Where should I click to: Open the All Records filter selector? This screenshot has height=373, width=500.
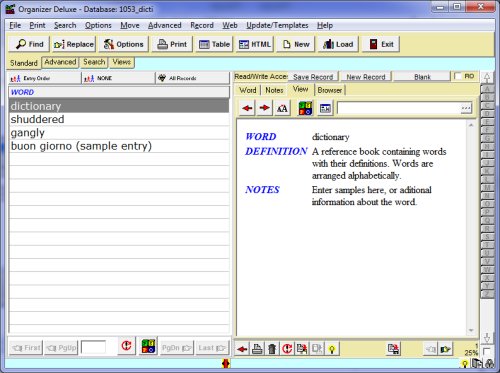[x=193, y=78]
